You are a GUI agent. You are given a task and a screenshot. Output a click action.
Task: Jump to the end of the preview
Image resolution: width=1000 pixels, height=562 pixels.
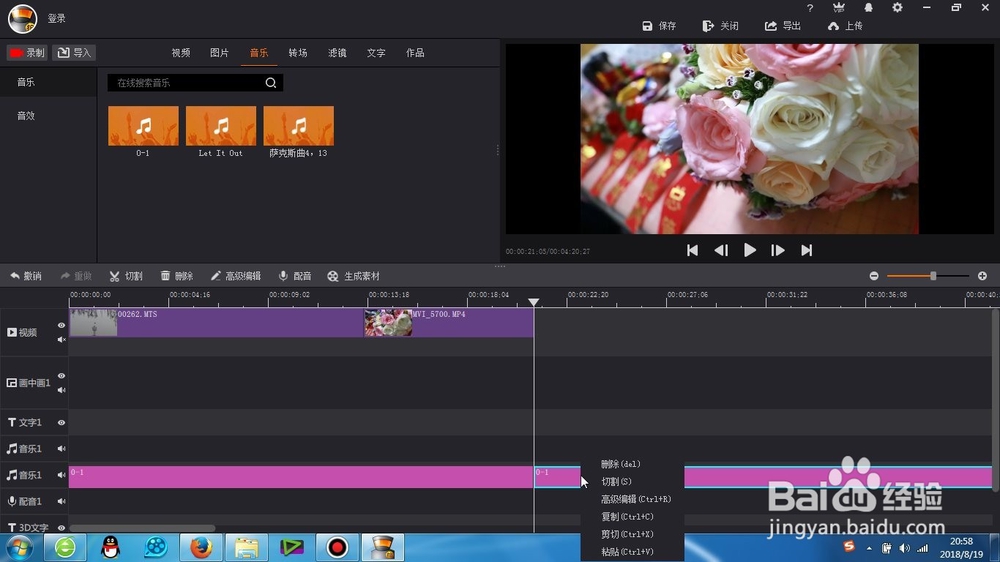coord(807,251)
